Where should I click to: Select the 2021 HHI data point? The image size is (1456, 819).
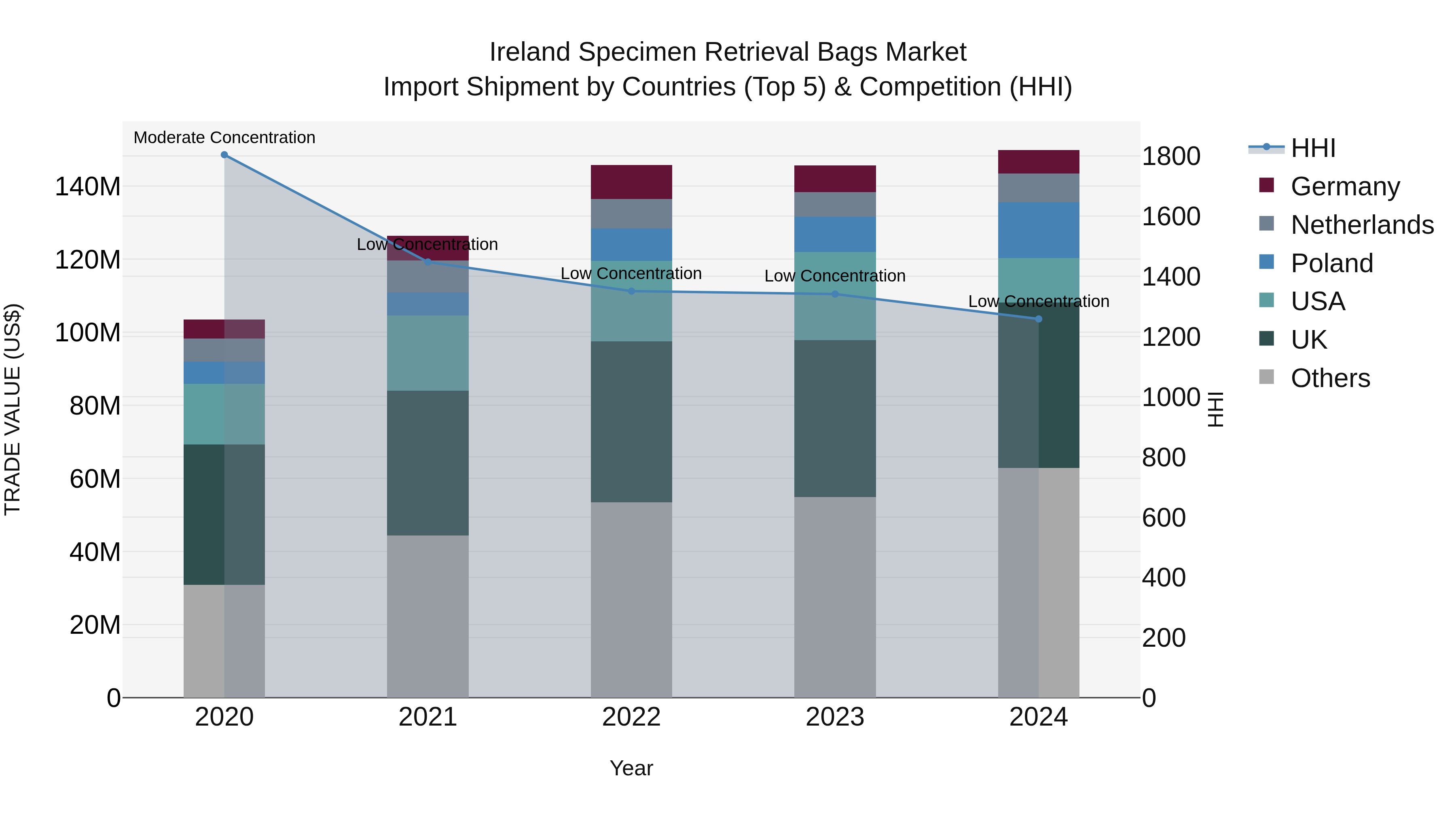point(428,262)
